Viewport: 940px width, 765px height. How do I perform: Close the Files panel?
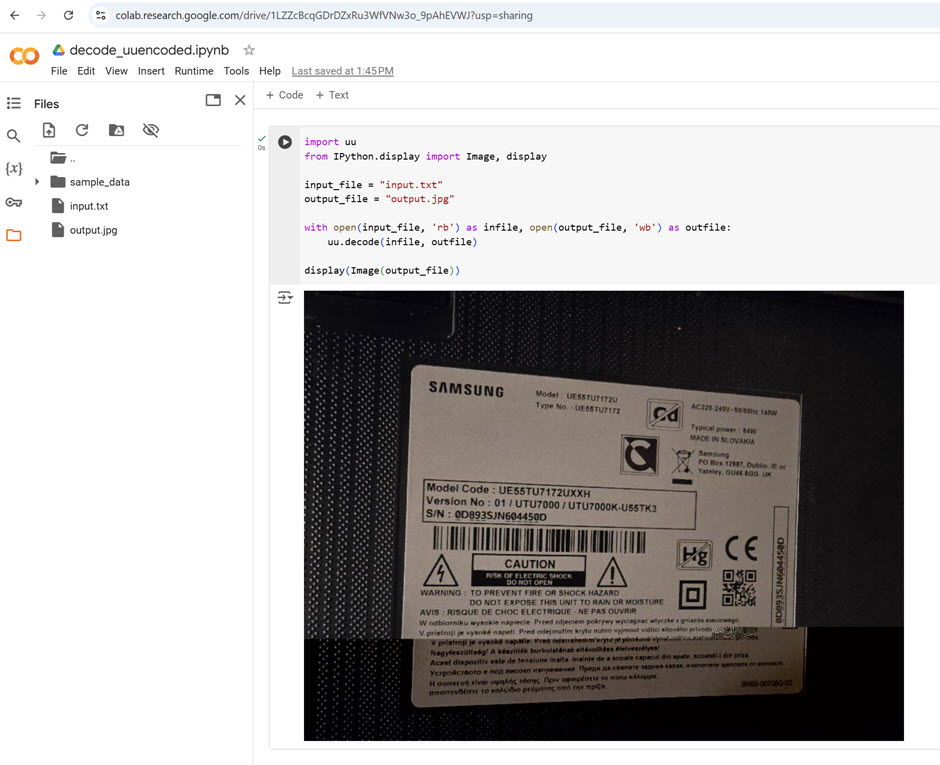click(240, 100)
